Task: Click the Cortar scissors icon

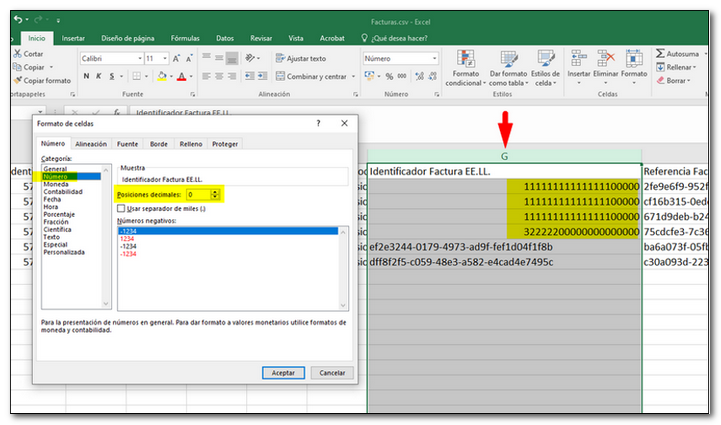Action: (15, 54)
